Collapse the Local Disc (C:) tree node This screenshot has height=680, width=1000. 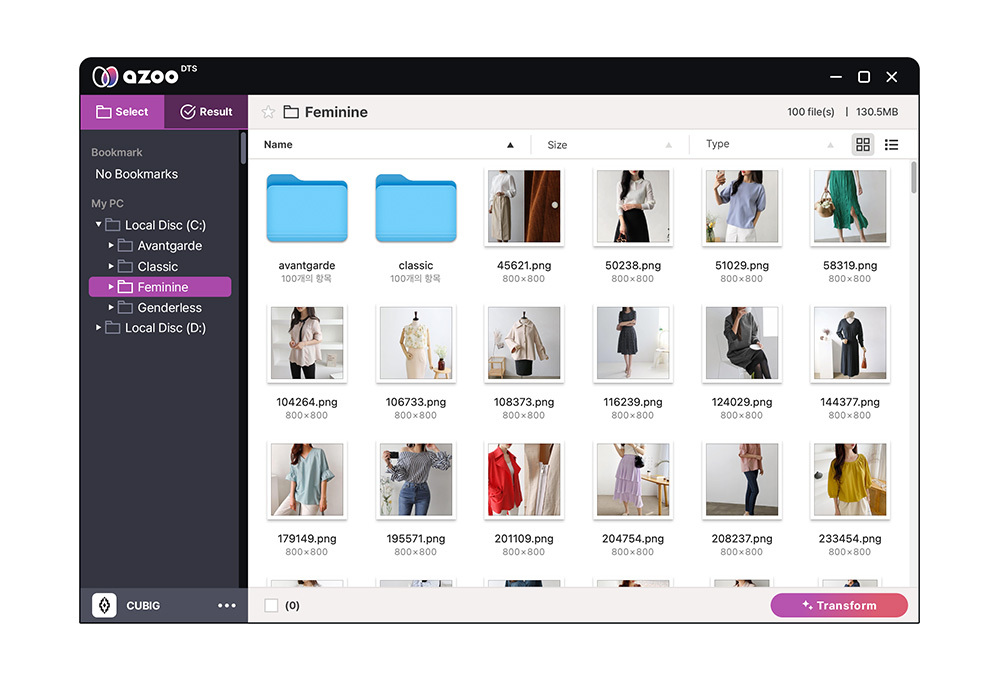tap(98, 225)
